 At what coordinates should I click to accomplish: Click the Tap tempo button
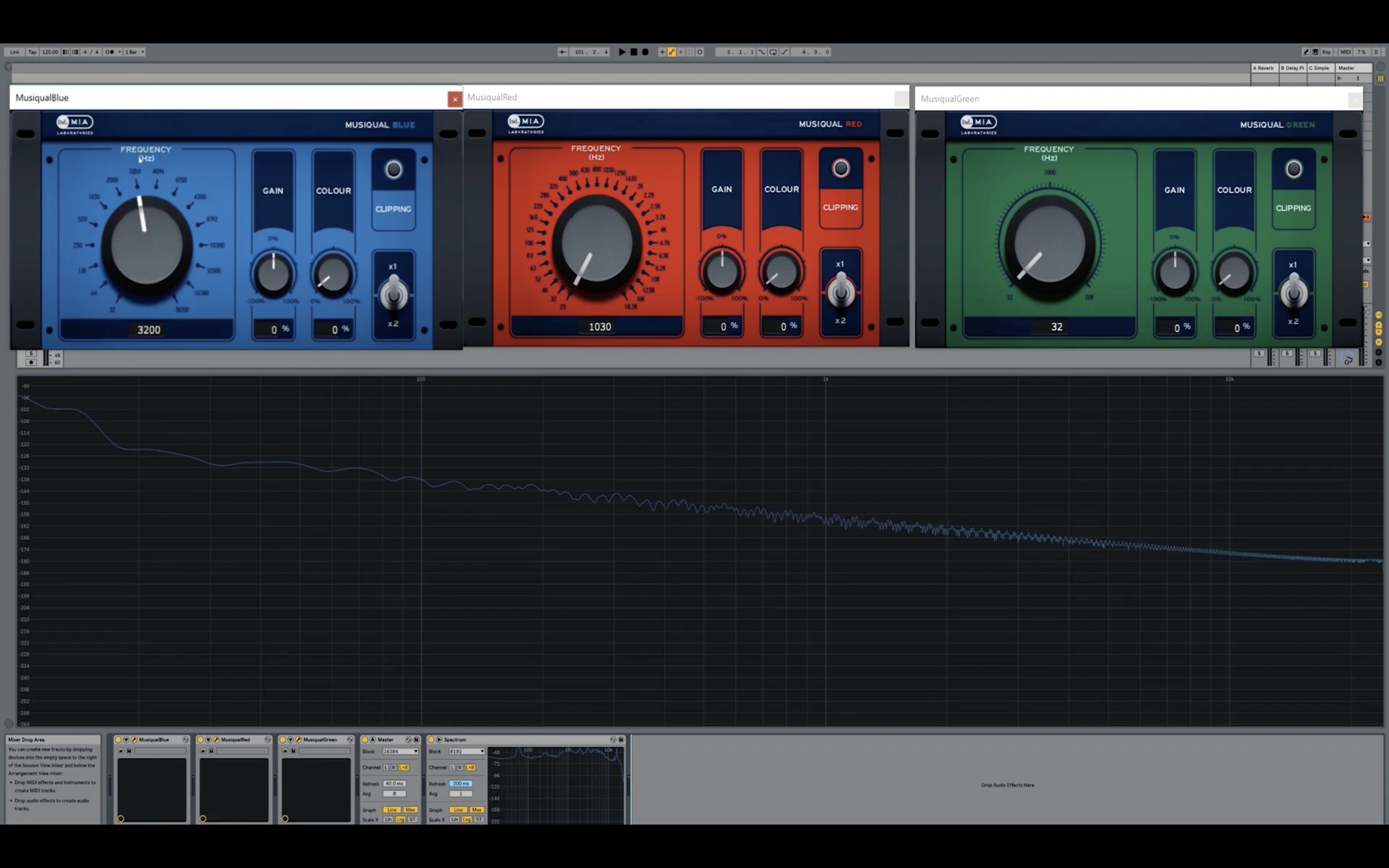[33, 52]
